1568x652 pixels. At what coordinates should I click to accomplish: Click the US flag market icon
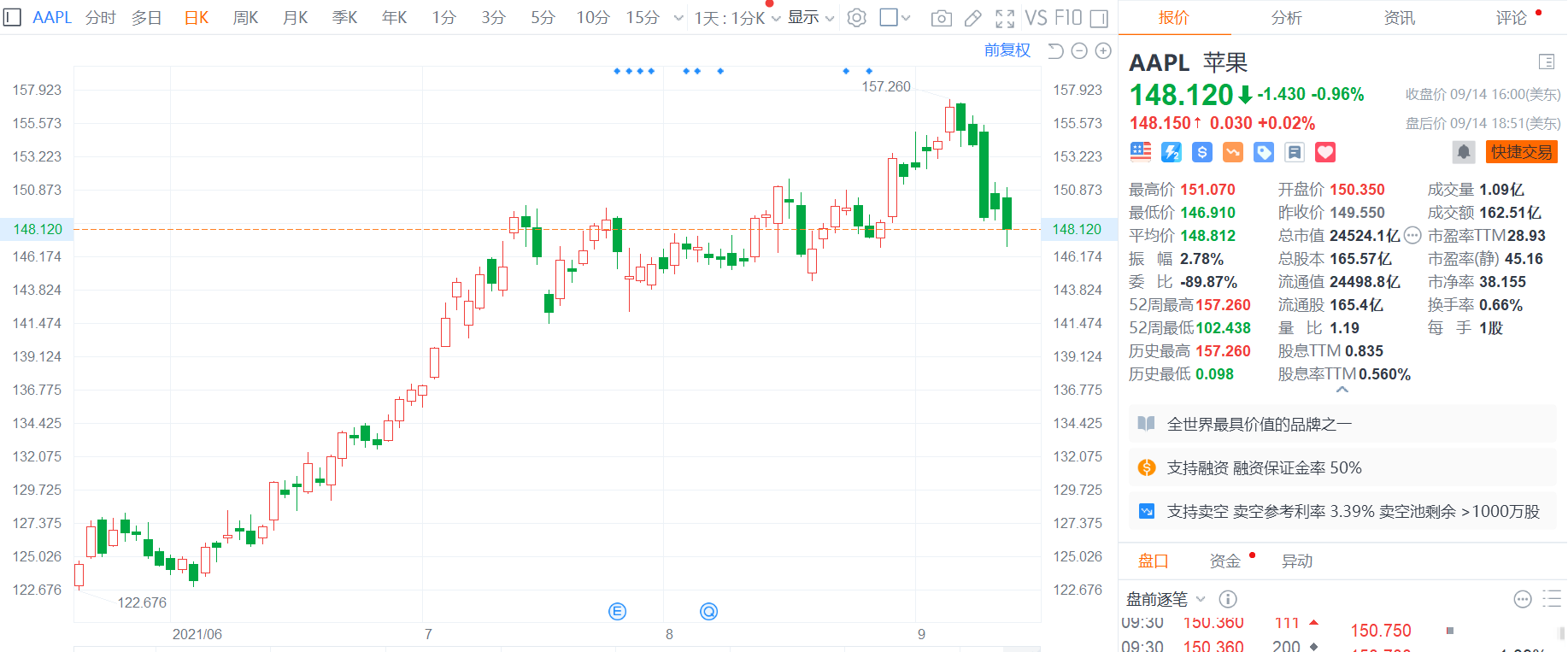click(1141, 152)
